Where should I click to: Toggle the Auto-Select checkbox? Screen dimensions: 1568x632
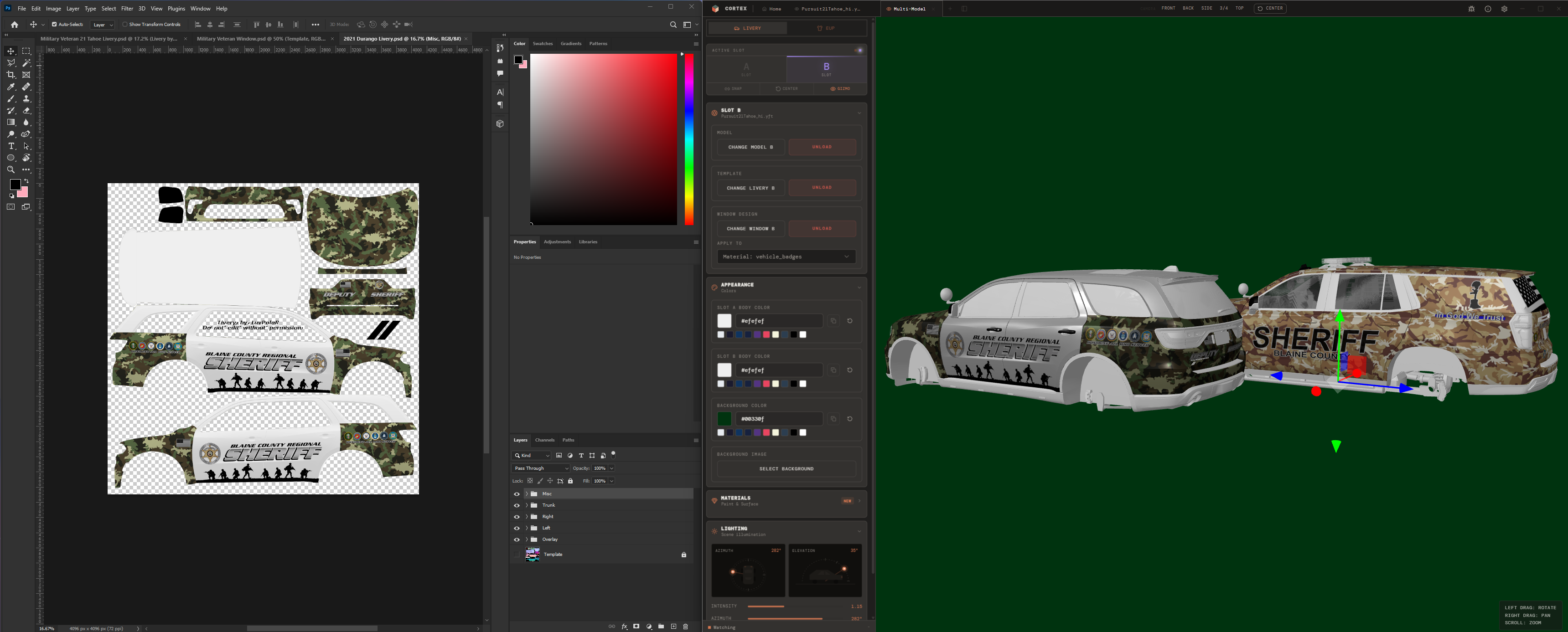pyautogui.click(x=54, y=24)
